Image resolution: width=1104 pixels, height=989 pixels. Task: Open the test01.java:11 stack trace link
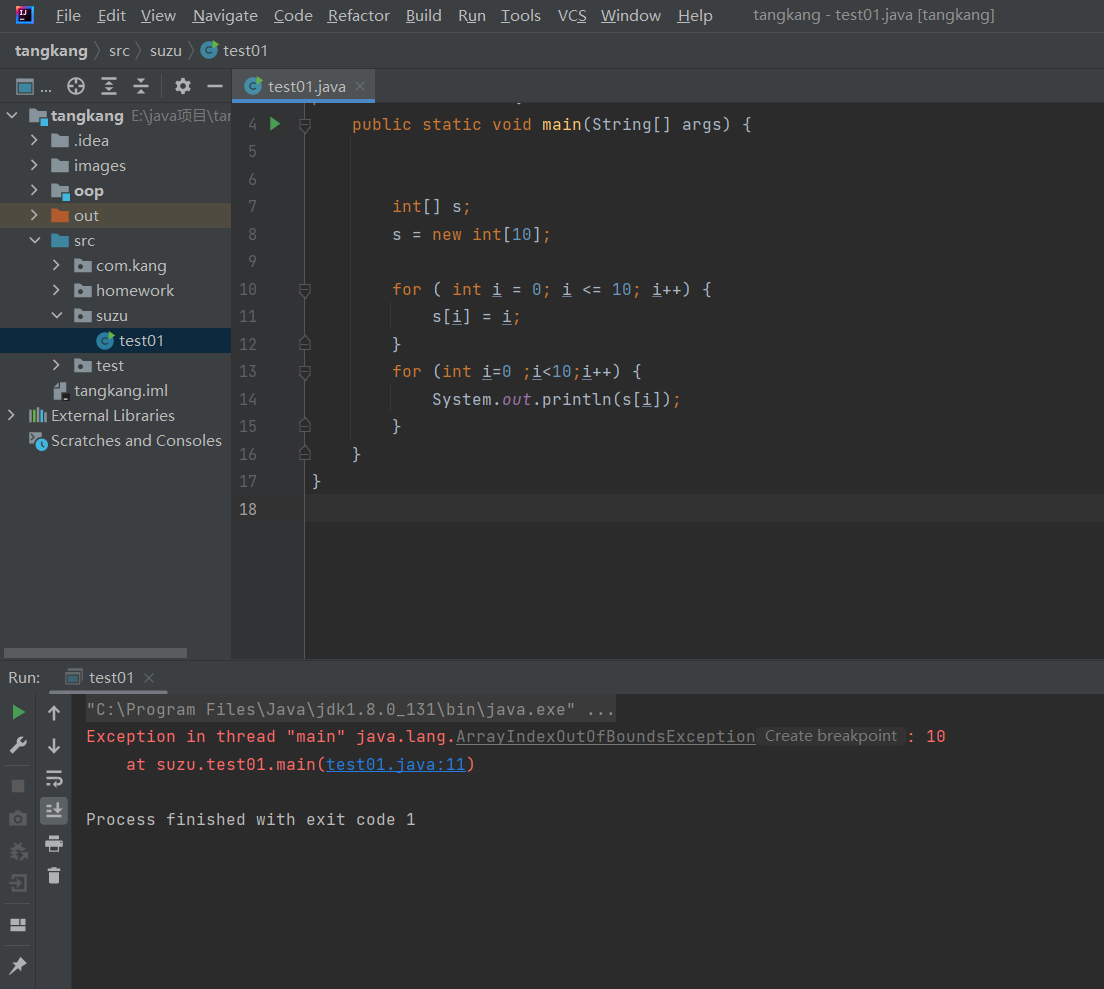coord(396,764)
